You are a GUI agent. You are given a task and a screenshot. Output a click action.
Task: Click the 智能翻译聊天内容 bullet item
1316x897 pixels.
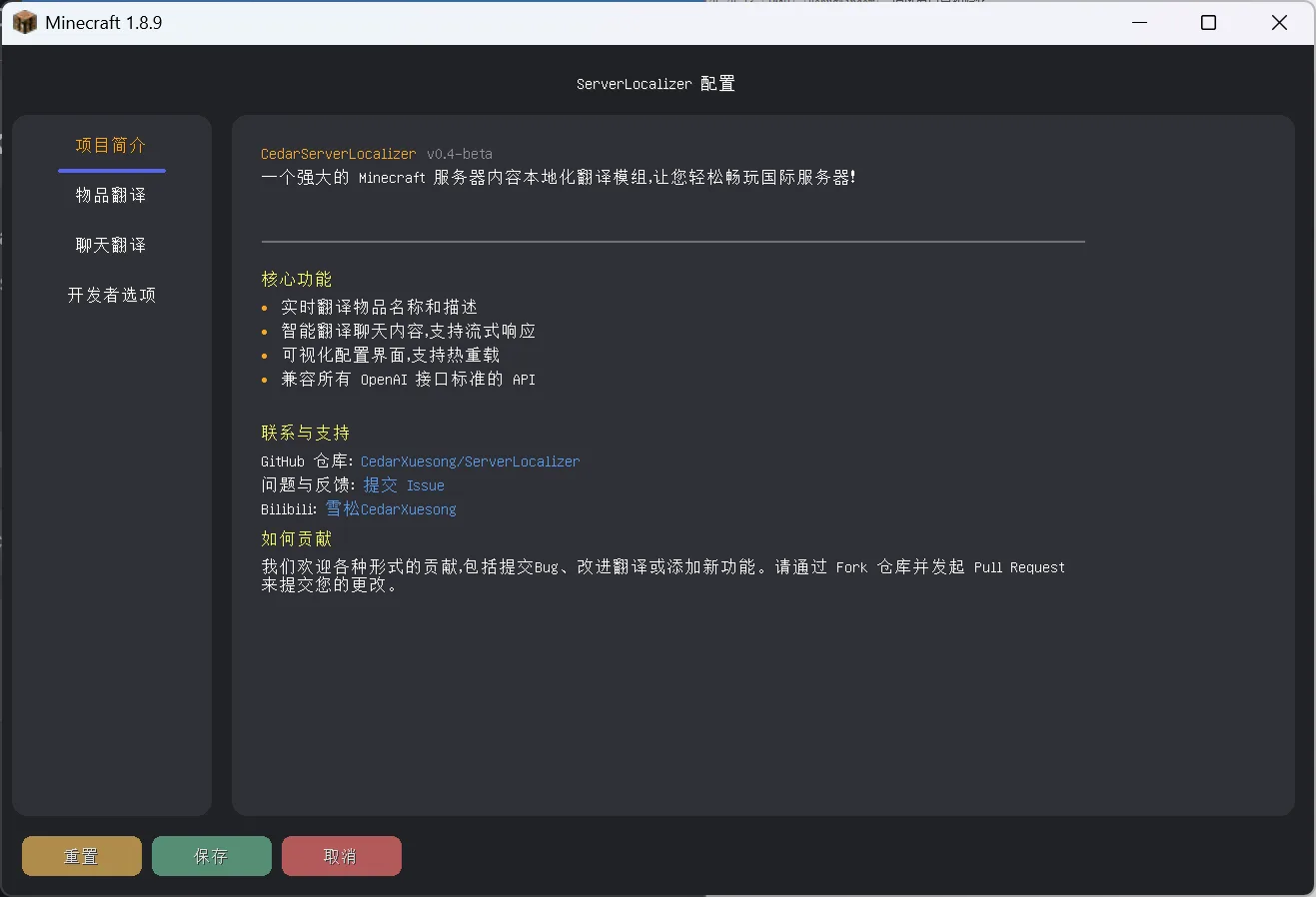pyautogui.click(x=409, y=332)
